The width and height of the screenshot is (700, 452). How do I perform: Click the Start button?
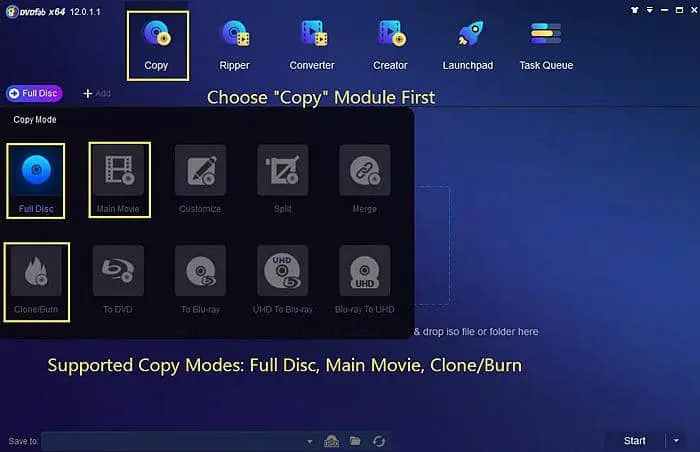click(x=634, y=441)
